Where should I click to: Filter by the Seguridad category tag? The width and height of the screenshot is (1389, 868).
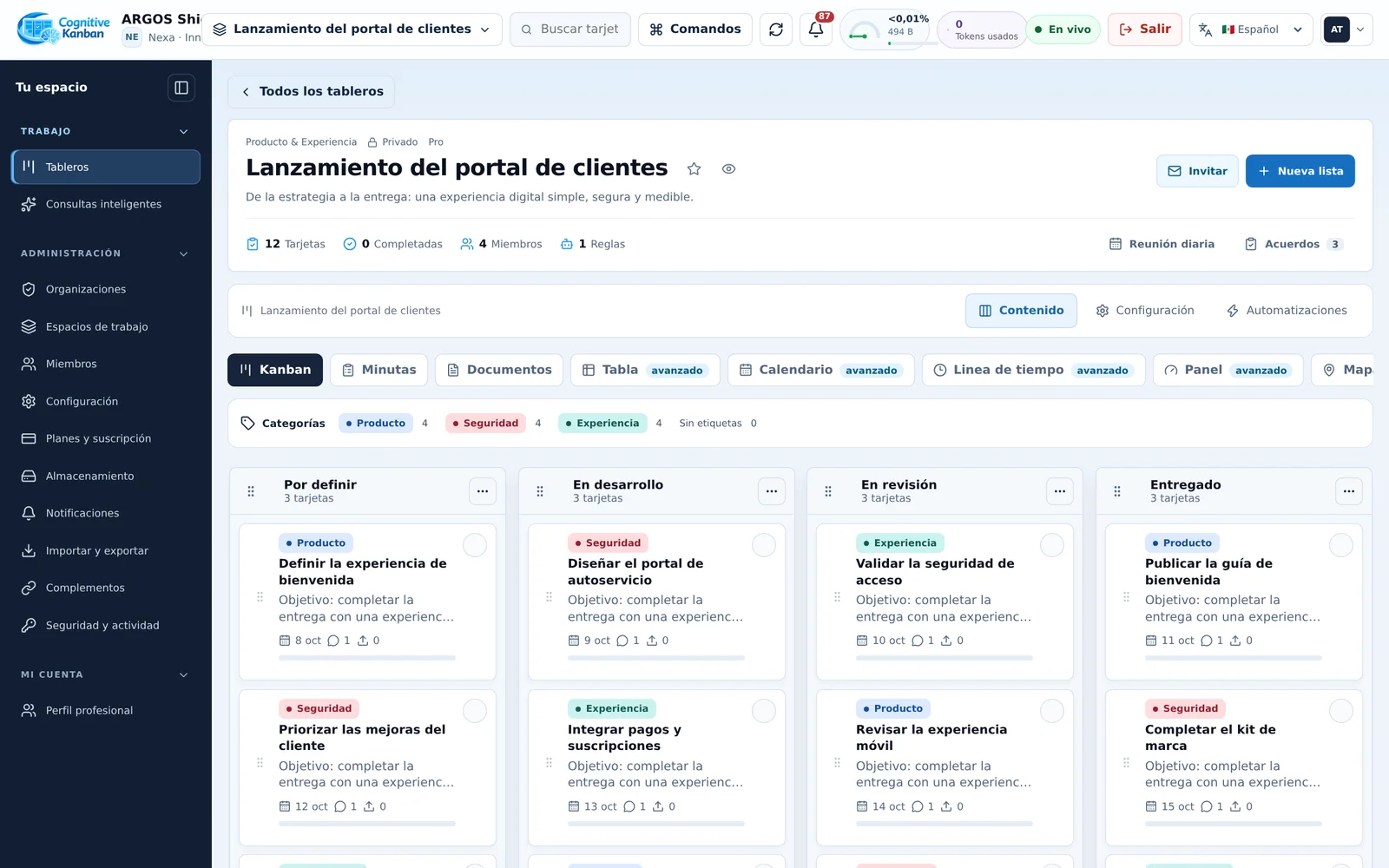[x=486, y=424]
